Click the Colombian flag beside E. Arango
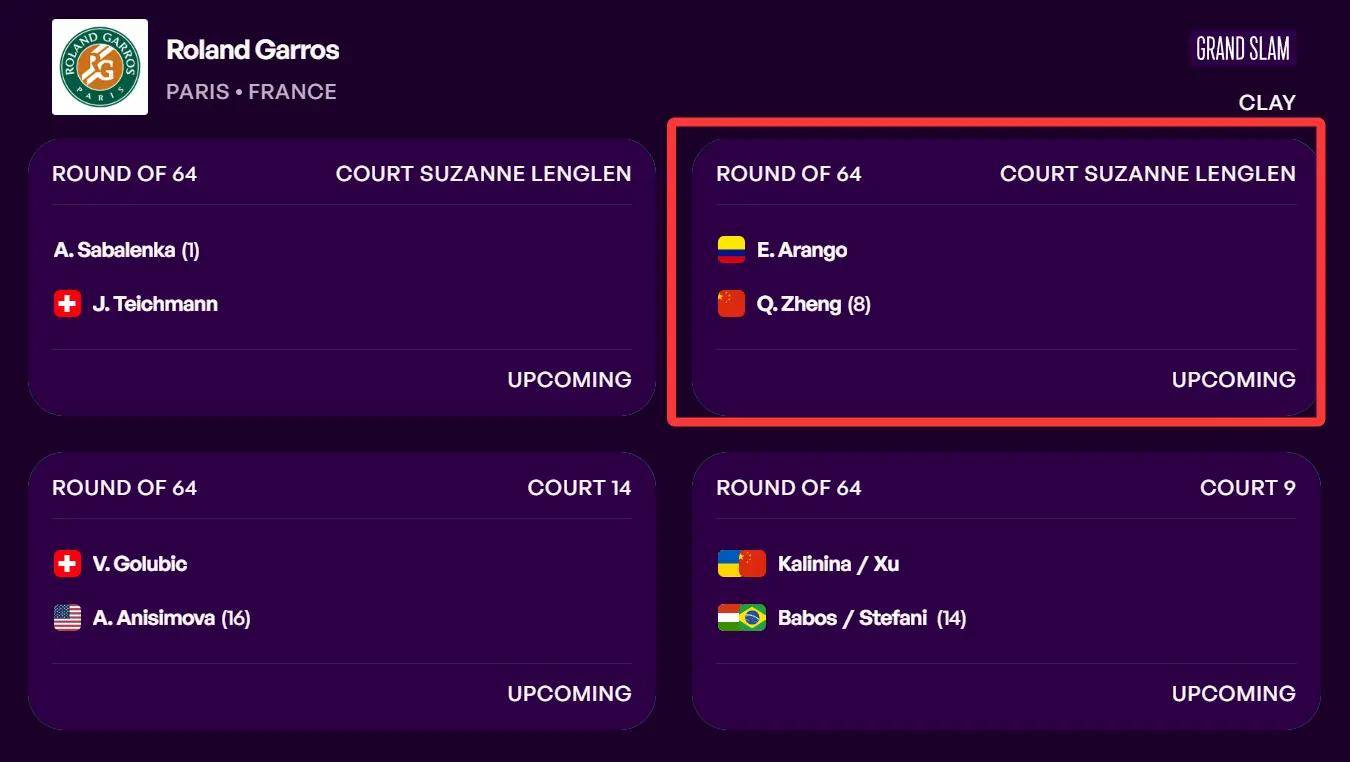This screenshot has height=762, width=1350. pos(731,250)
